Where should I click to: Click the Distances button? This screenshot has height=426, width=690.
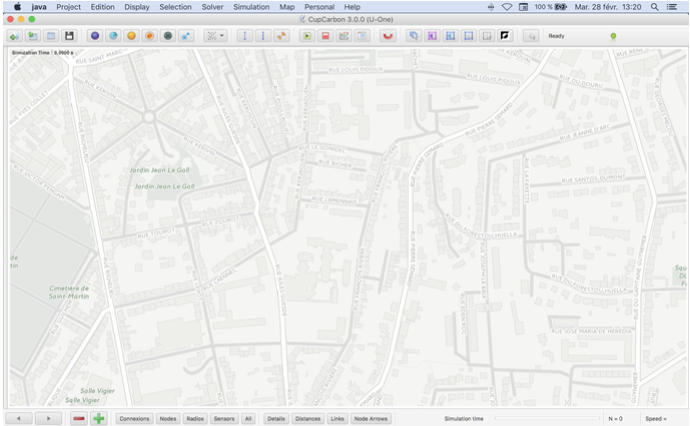pos(308,418)
